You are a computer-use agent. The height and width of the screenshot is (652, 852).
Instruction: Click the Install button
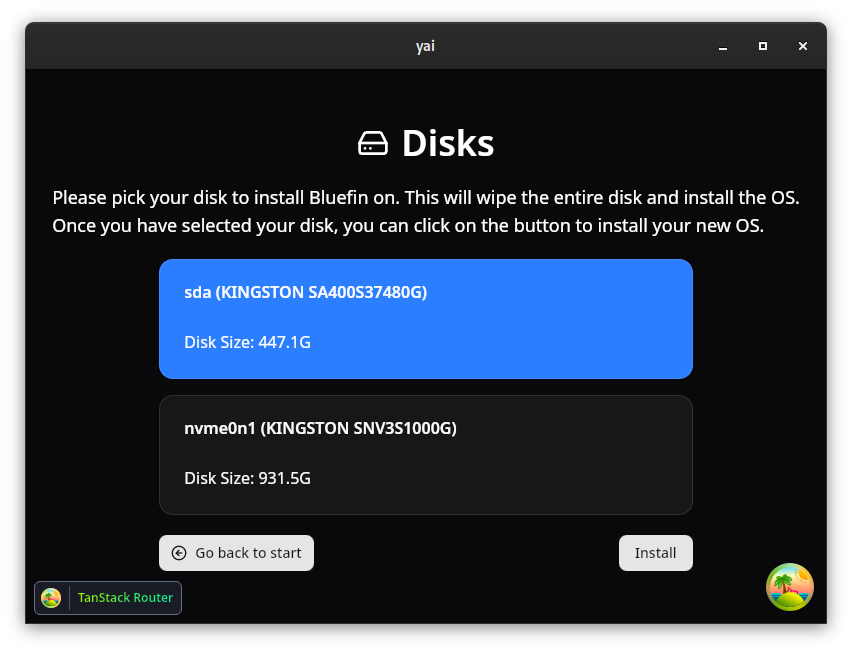[655, 553]
